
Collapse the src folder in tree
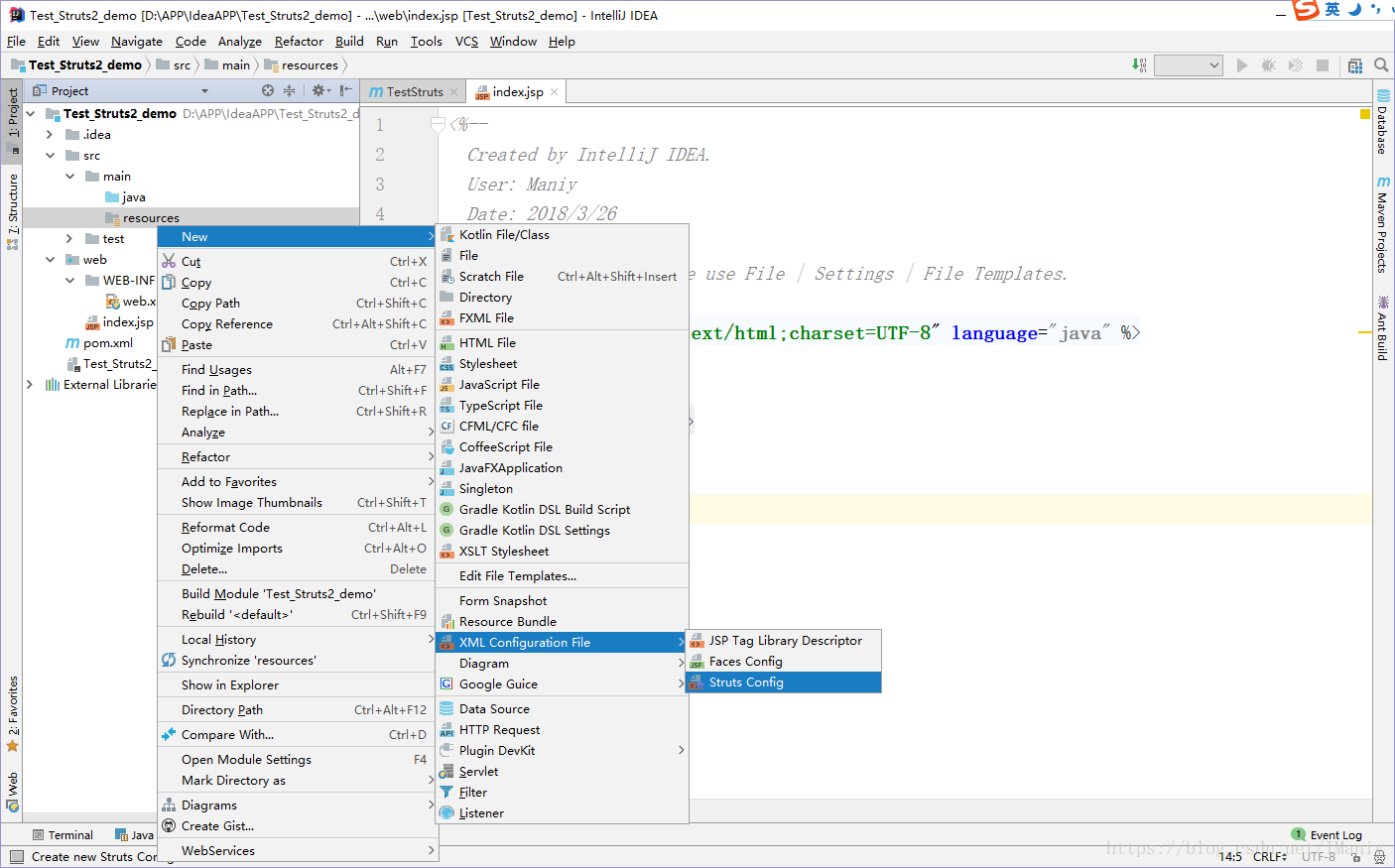click(50, 156)
